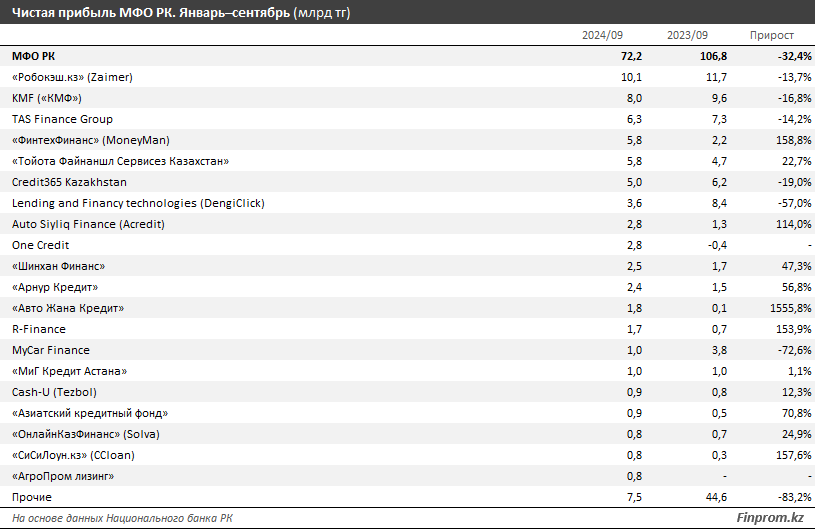Click growth -83,2% in the Прочие row
The width and height of the screenshot is (815, 529).
(794, 497)
